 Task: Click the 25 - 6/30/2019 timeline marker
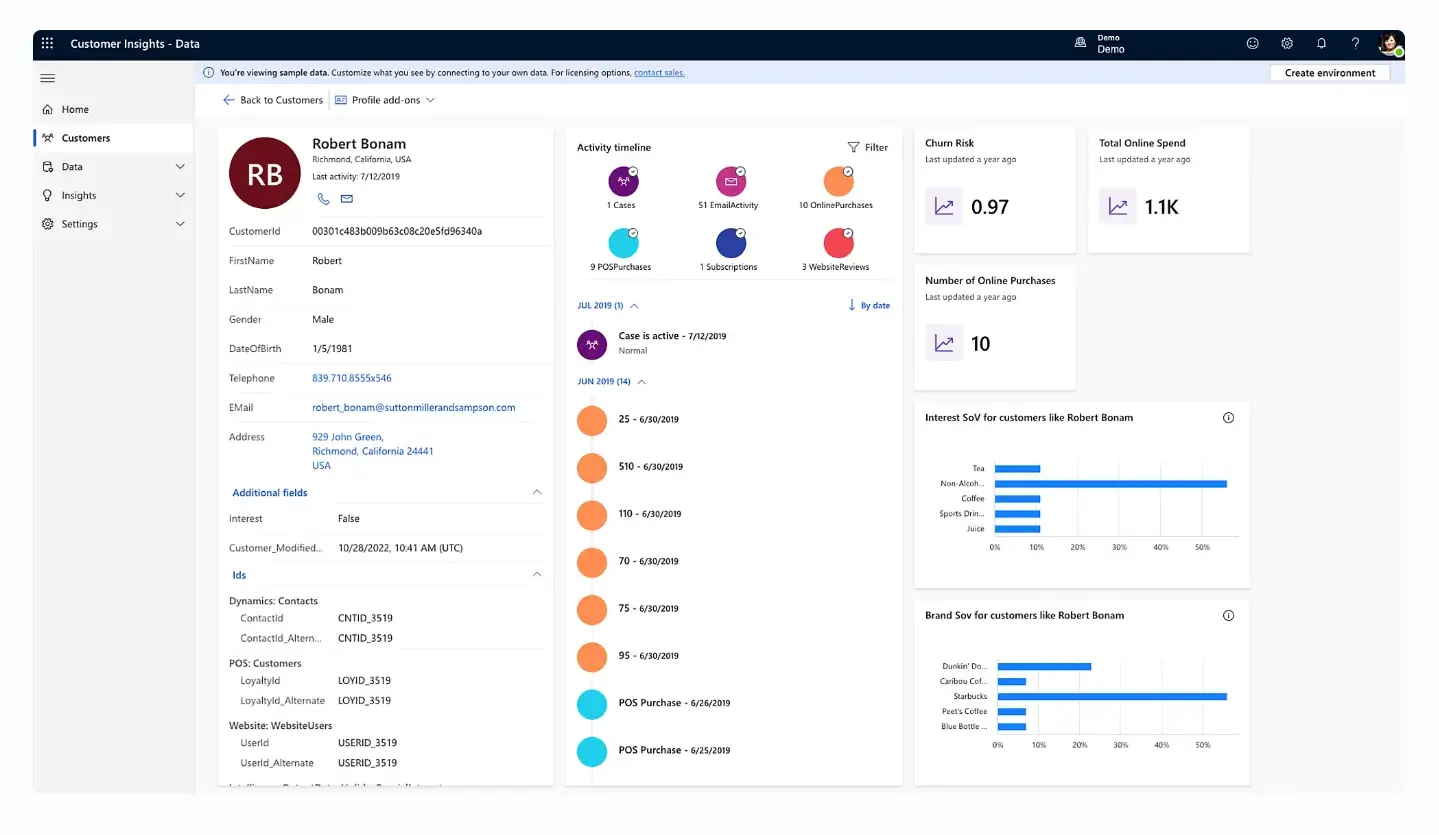(x=592, y=420)
